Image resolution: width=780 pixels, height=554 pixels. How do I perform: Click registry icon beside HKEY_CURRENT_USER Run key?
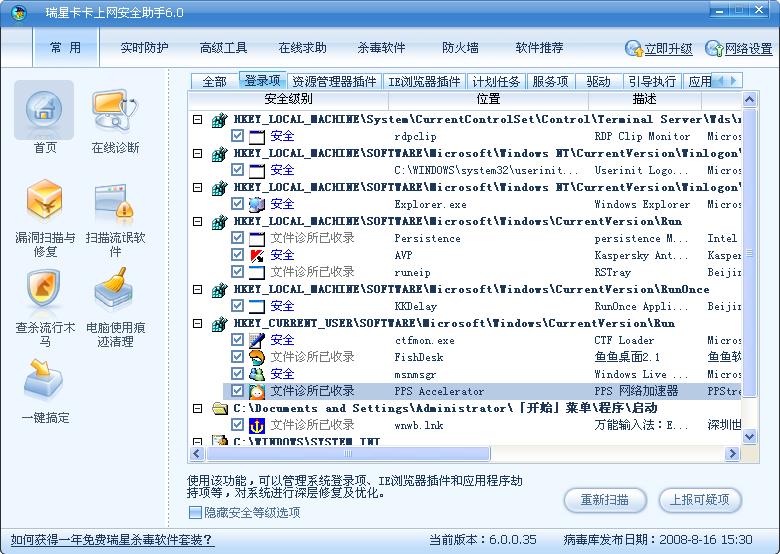[219, 324]
